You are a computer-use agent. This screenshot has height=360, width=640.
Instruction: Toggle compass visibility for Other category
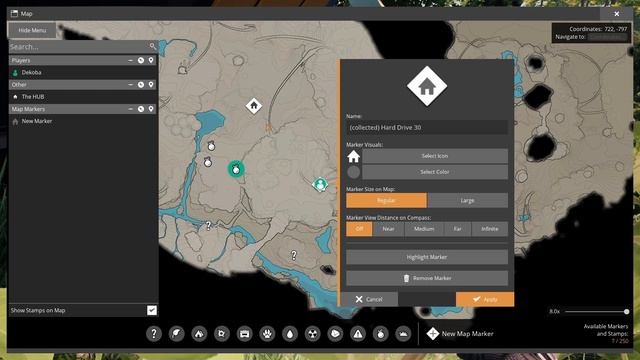tap(141, 84)
